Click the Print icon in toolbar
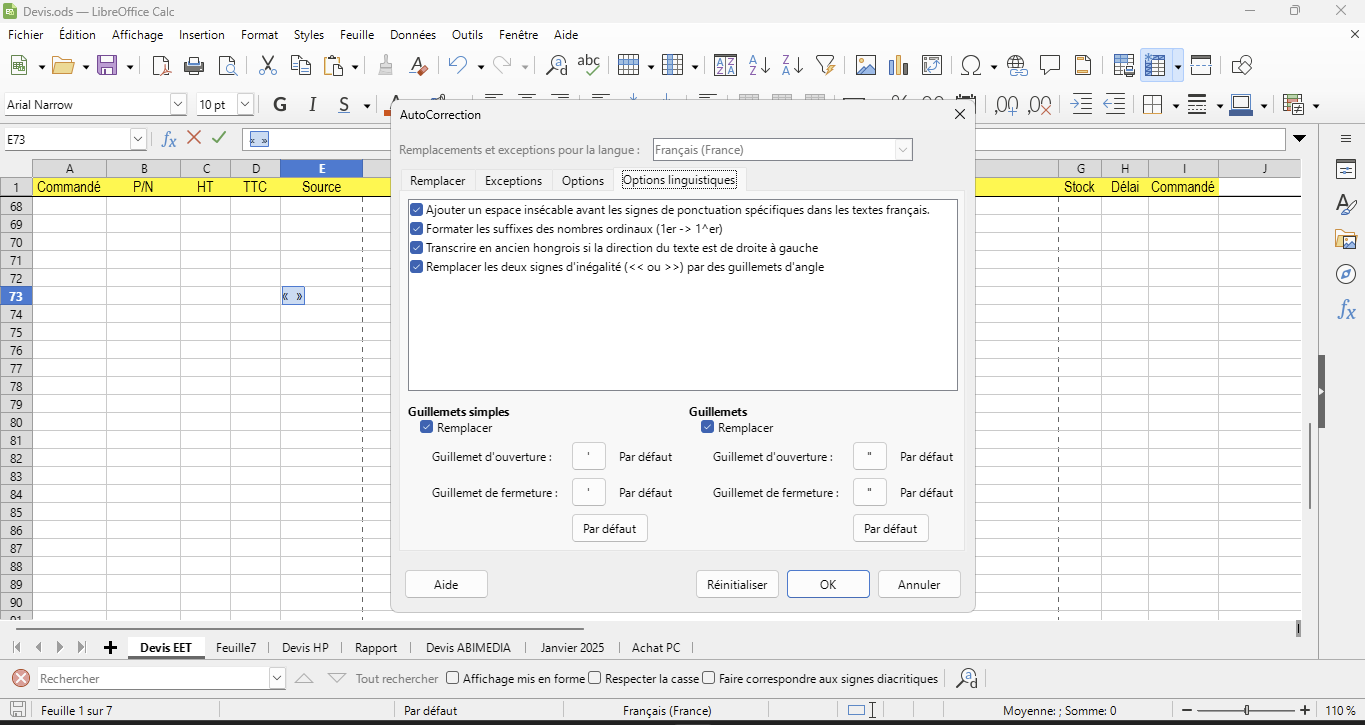1365x725 pixels. 195,66
